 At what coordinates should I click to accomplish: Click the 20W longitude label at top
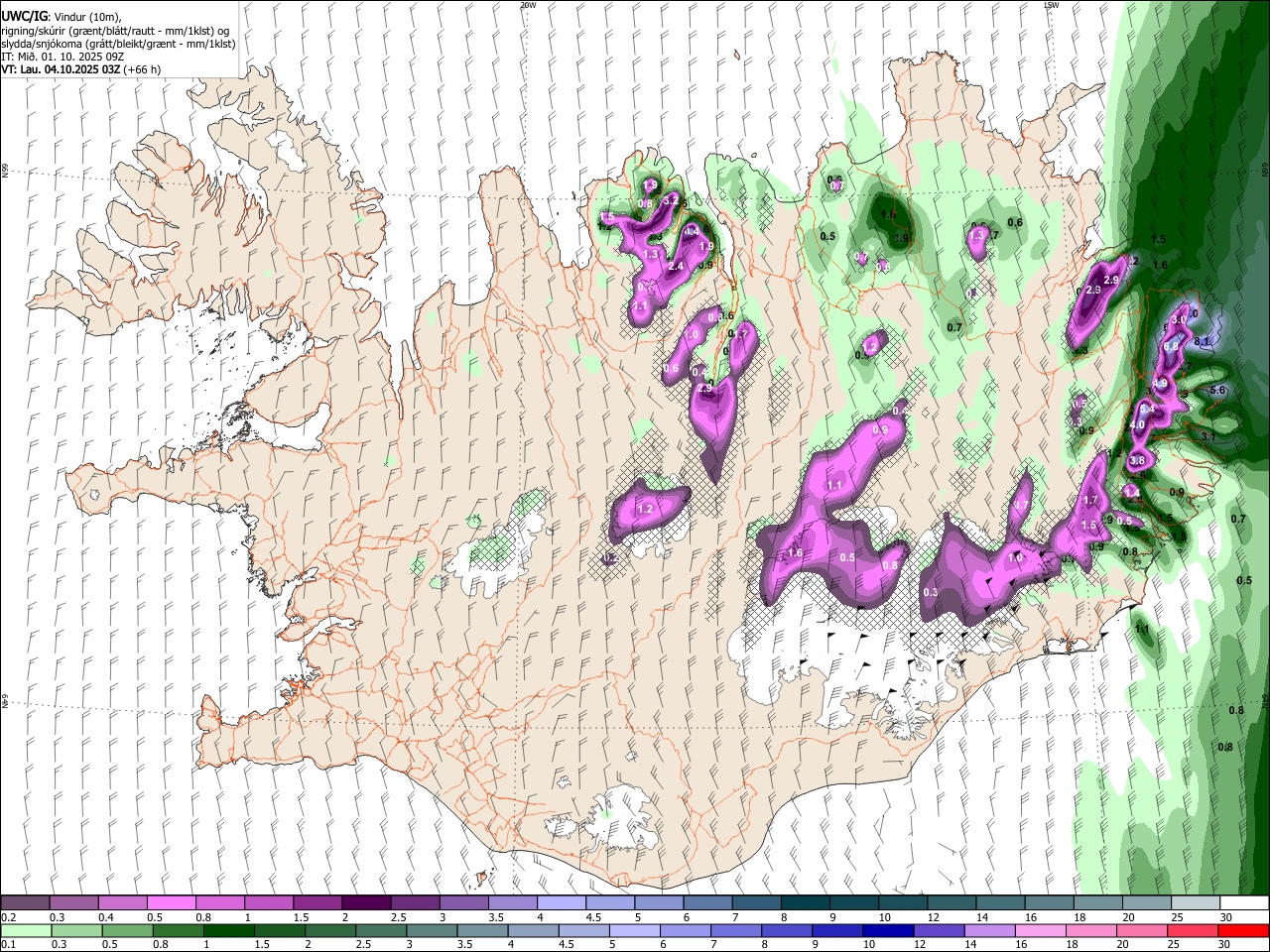point(528,5)
